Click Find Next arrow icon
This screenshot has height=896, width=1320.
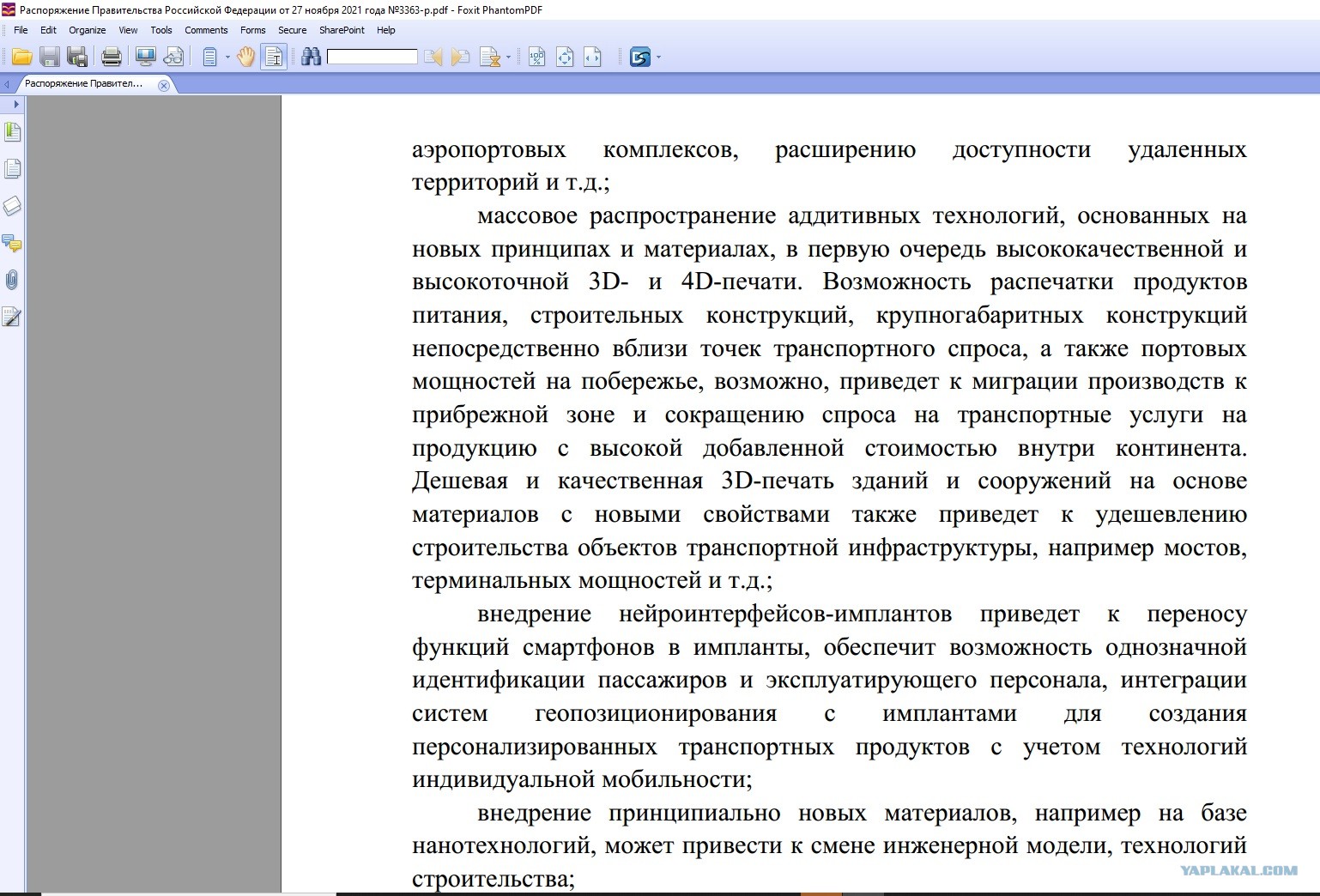click(461, 58)
